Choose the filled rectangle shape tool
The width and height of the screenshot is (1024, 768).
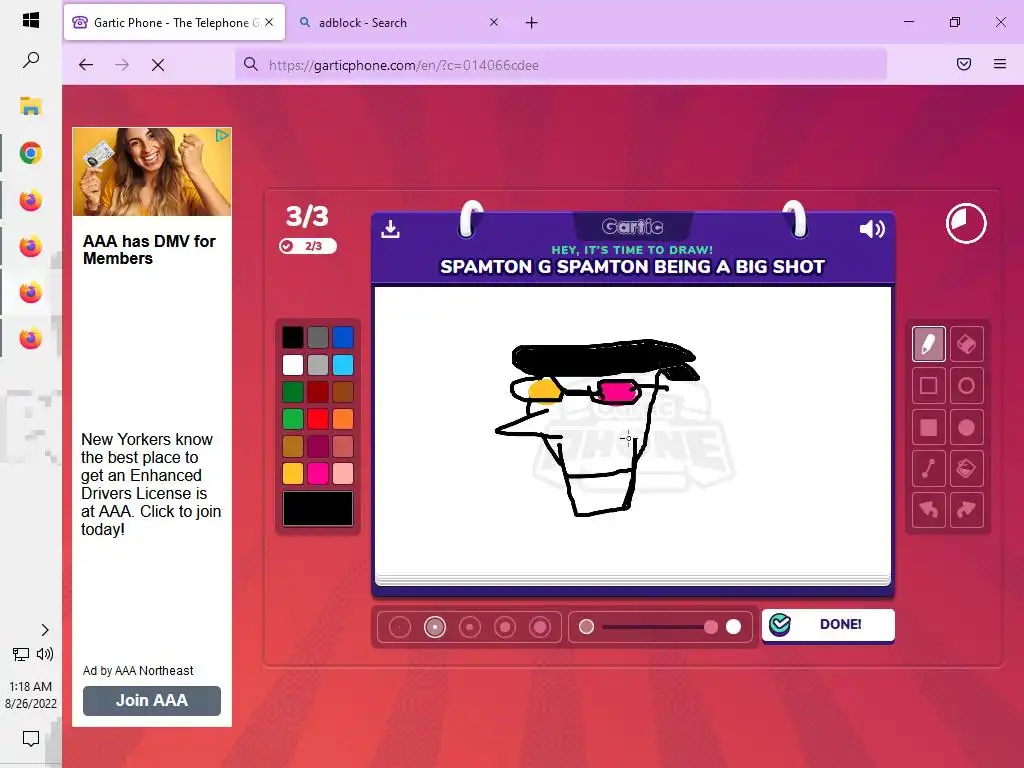click(928, 427)
